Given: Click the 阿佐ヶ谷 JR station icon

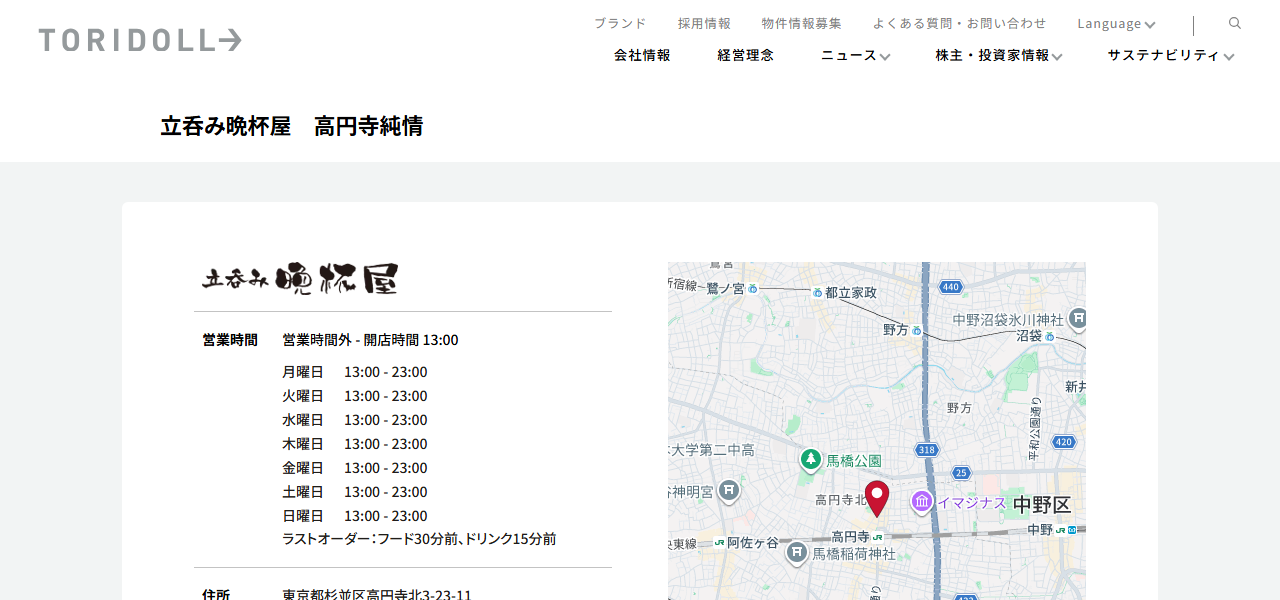Looking at the screenshot, I should point(719,542).
